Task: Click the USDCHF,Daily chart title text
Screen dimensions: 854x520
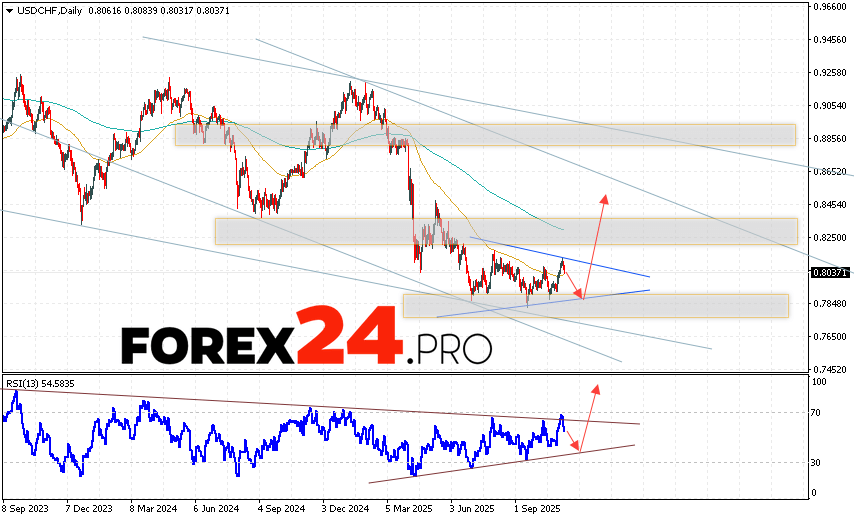Action: (50, 9)
